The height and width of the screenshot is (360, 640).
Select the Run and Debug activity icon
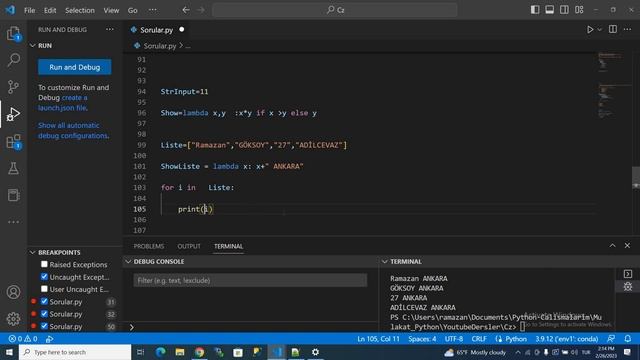coord(13,114)
